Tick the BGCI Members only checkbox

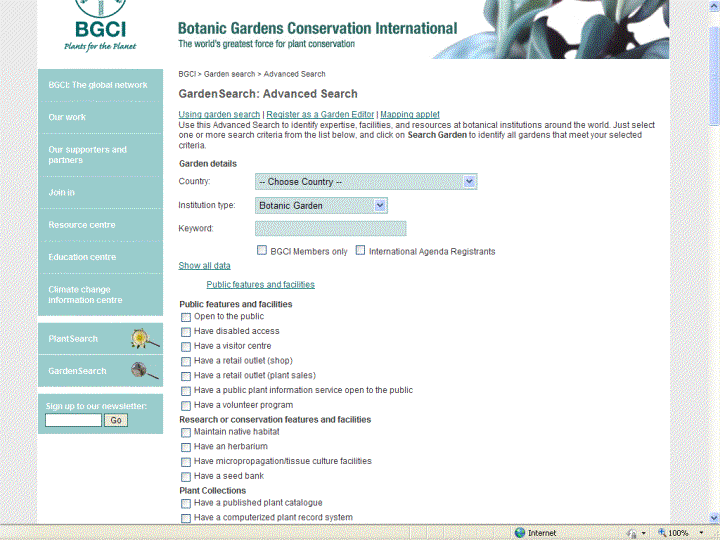(x=262, y=250)
